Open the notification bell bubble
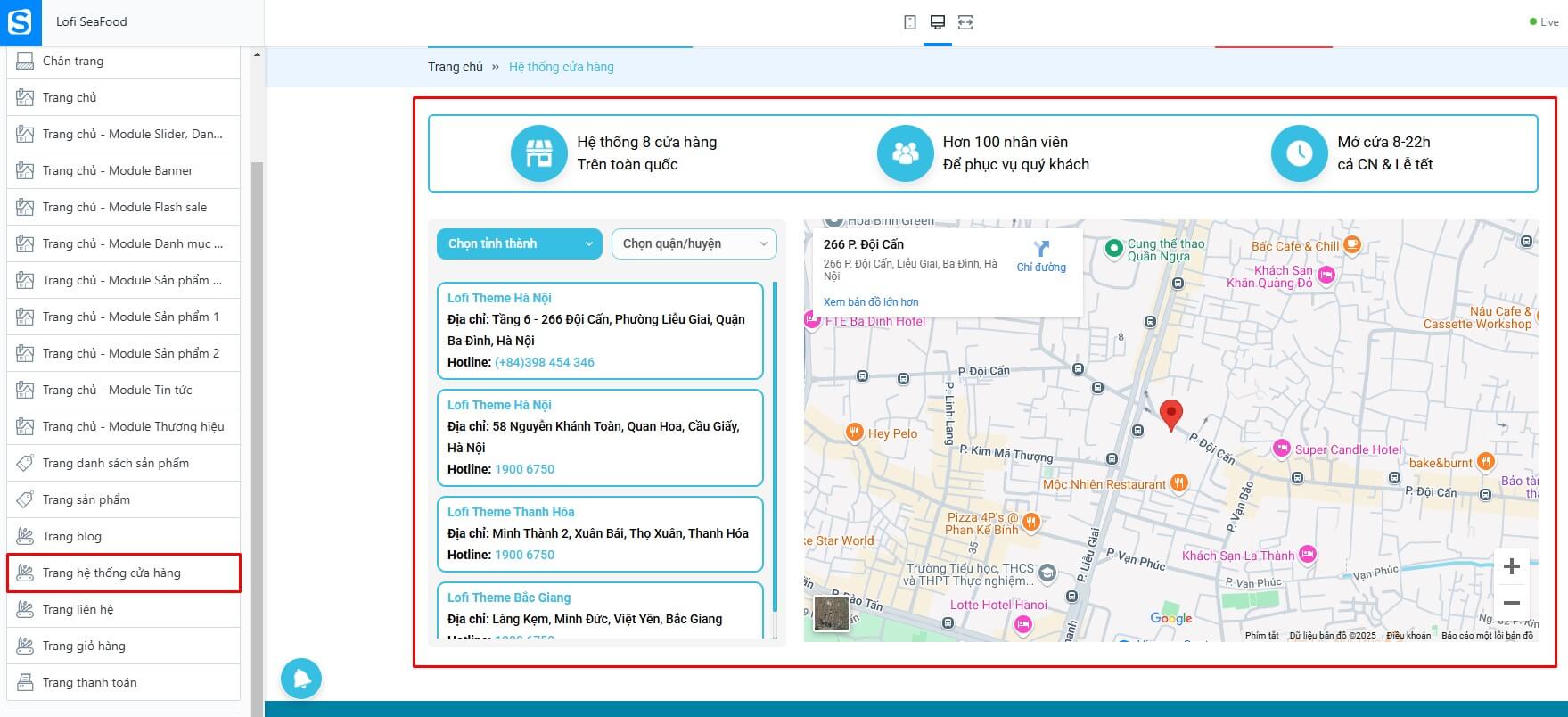The width and height of the screenshot is (1568, 717). (x=301, y=679)
